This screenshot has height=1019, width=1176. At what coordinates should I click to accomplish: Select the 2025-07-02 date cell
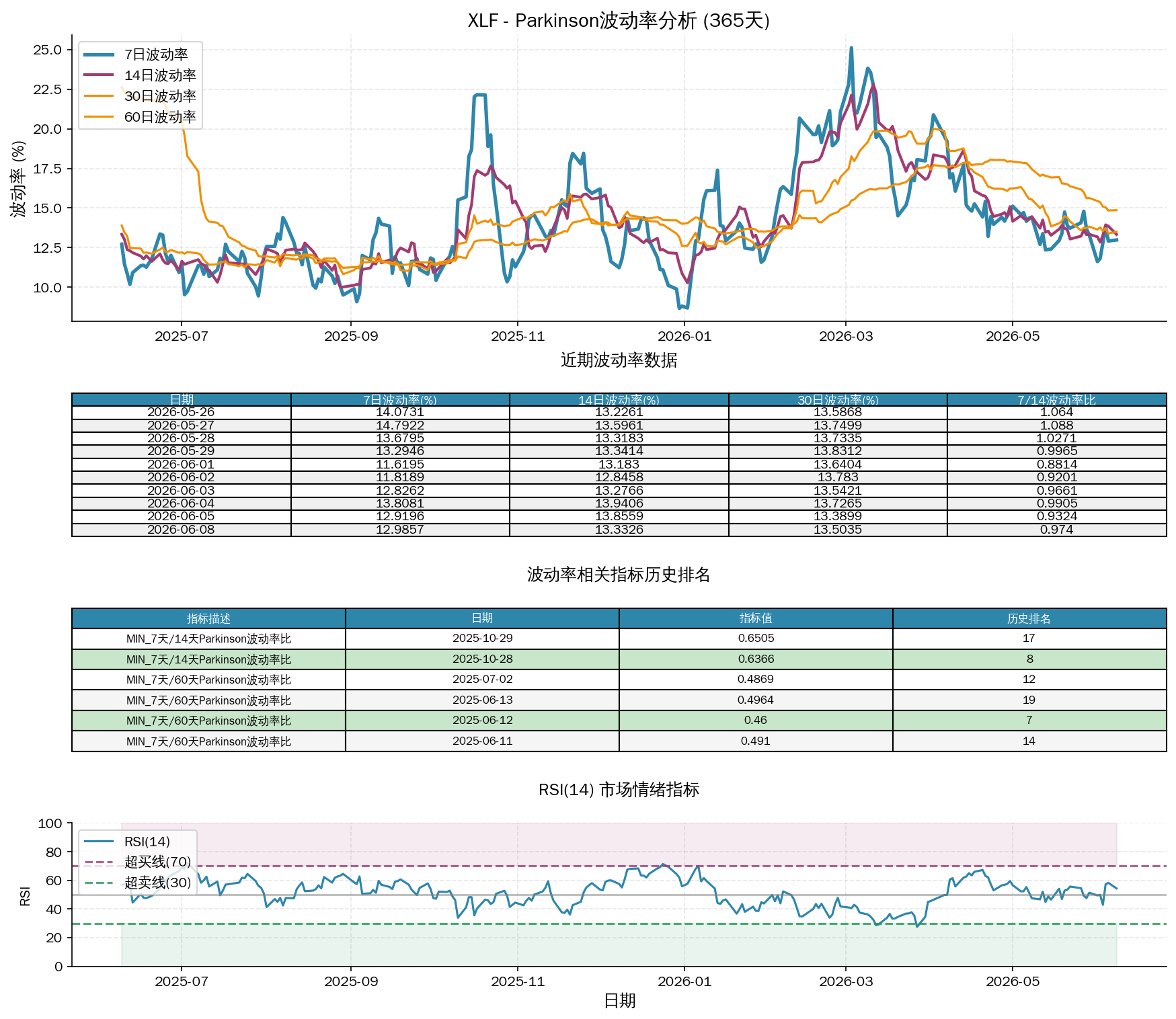click(482, 680)
